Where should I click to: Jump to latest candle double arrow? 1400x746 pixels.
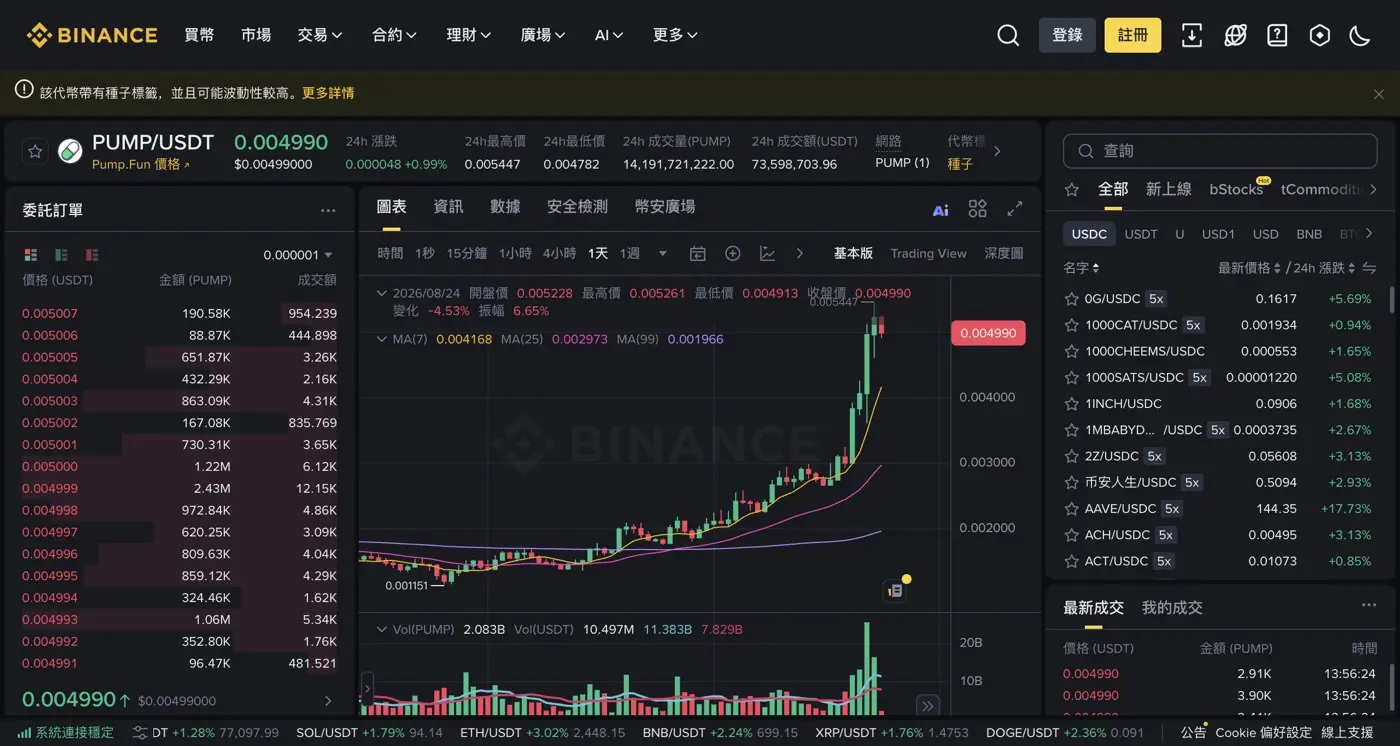(x=928, y=706)
